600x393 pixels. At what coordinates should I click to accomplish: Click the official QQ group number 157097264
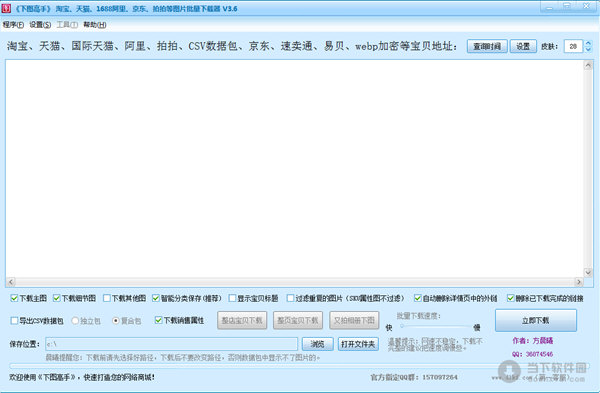(x=440, y=378)
